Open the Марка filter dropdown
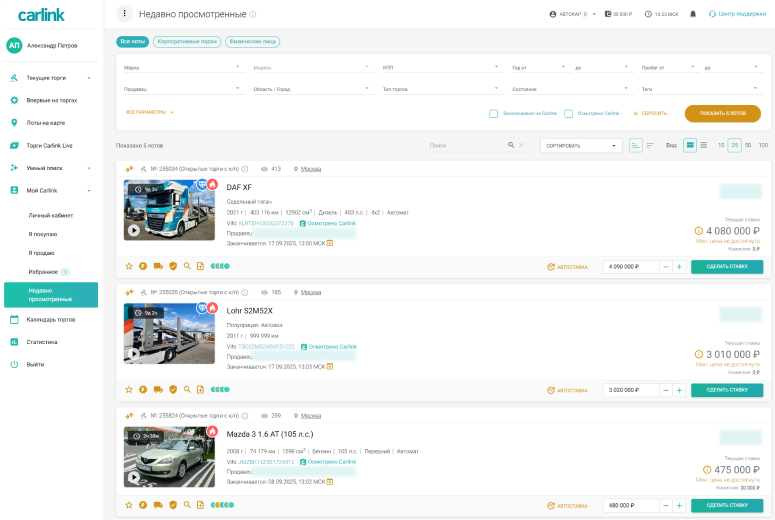The height and width of the screenshot is (520, 775). [181, 68]
